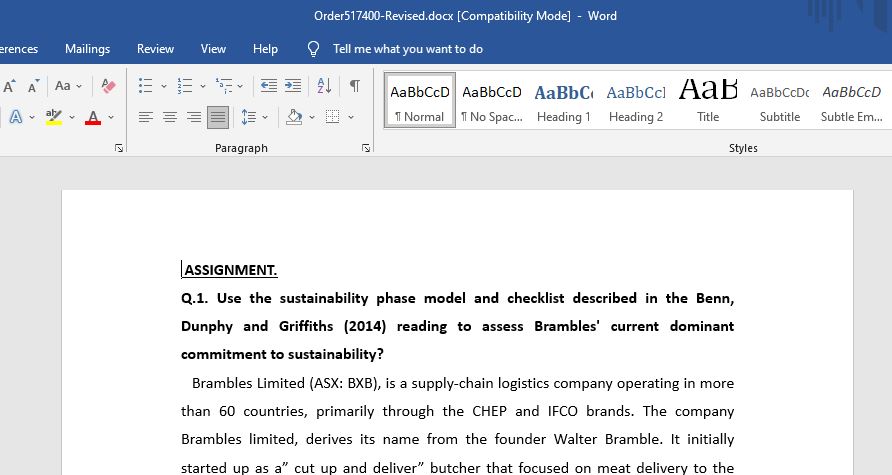
Task: Open the highlight color dropdown arrow
Action: [72, 117]
